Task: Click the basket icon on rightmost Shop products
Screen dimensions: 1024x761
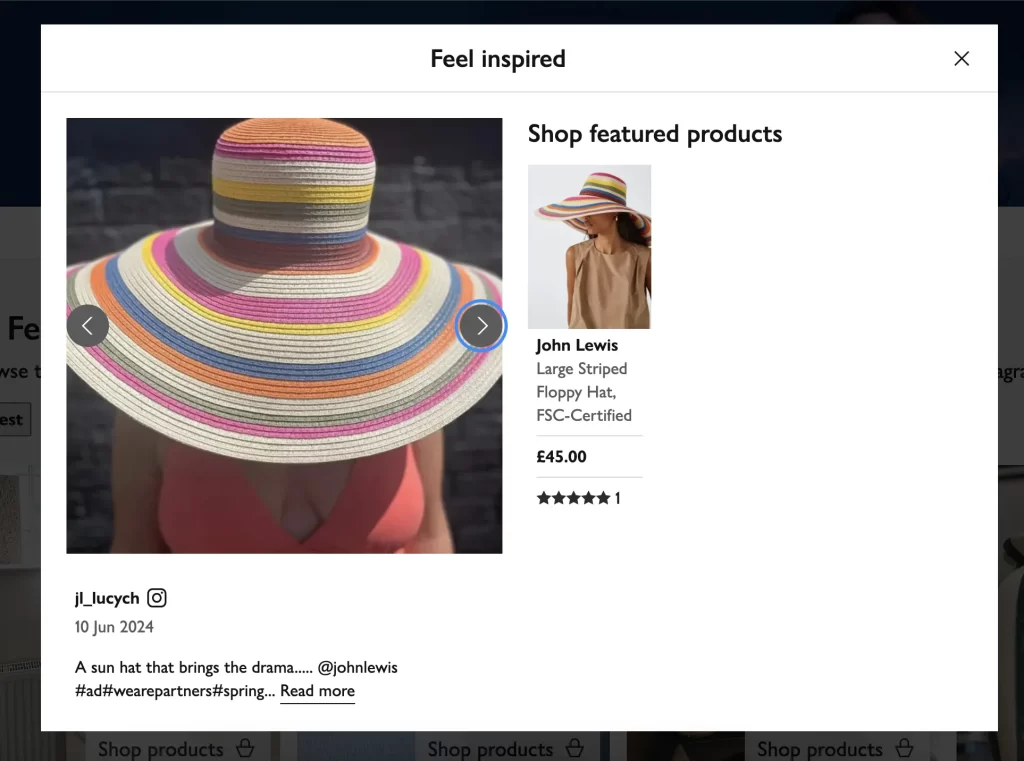Action: 904,748
